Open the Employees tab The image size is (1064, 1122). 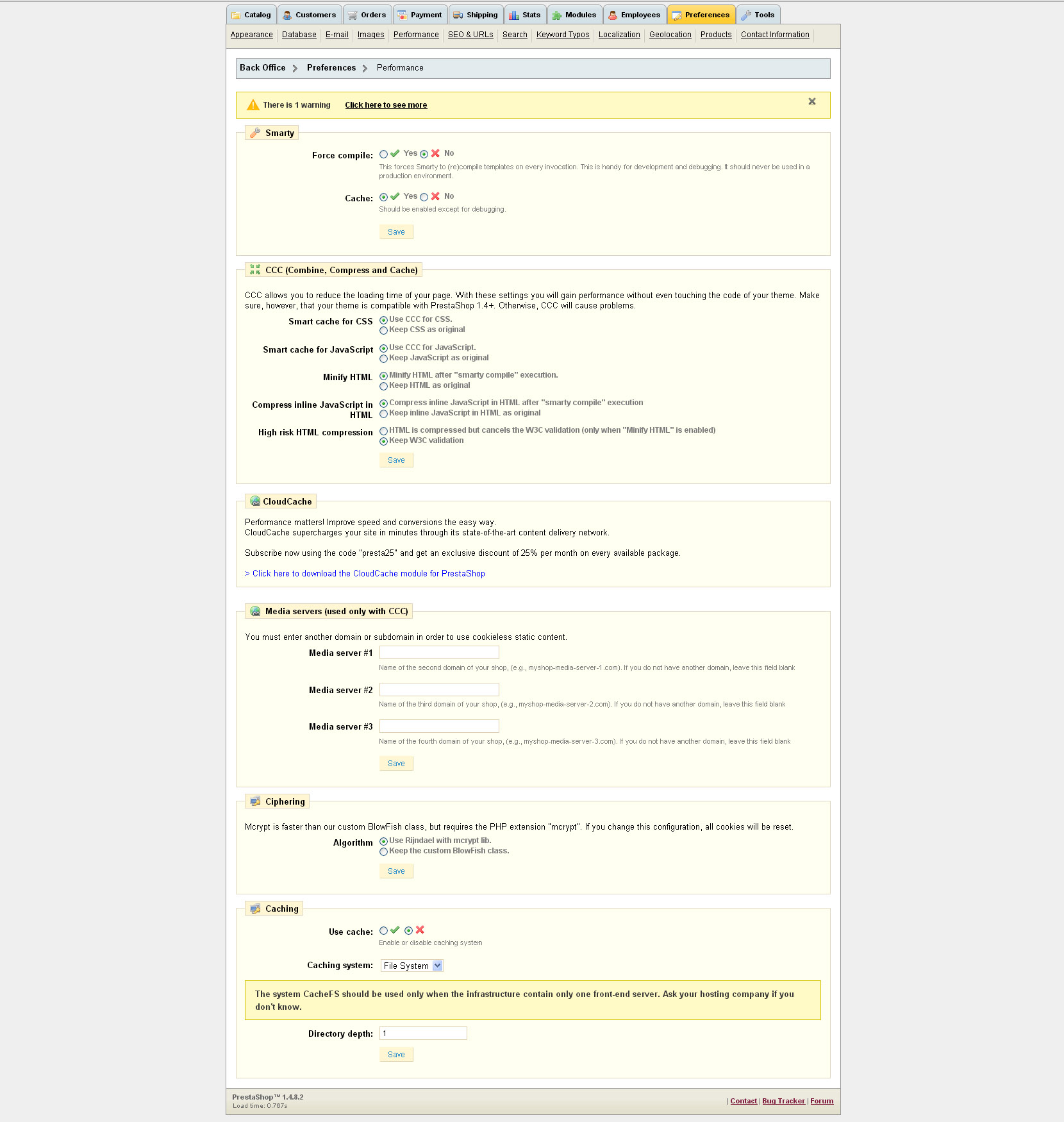[x=634, y=15]
